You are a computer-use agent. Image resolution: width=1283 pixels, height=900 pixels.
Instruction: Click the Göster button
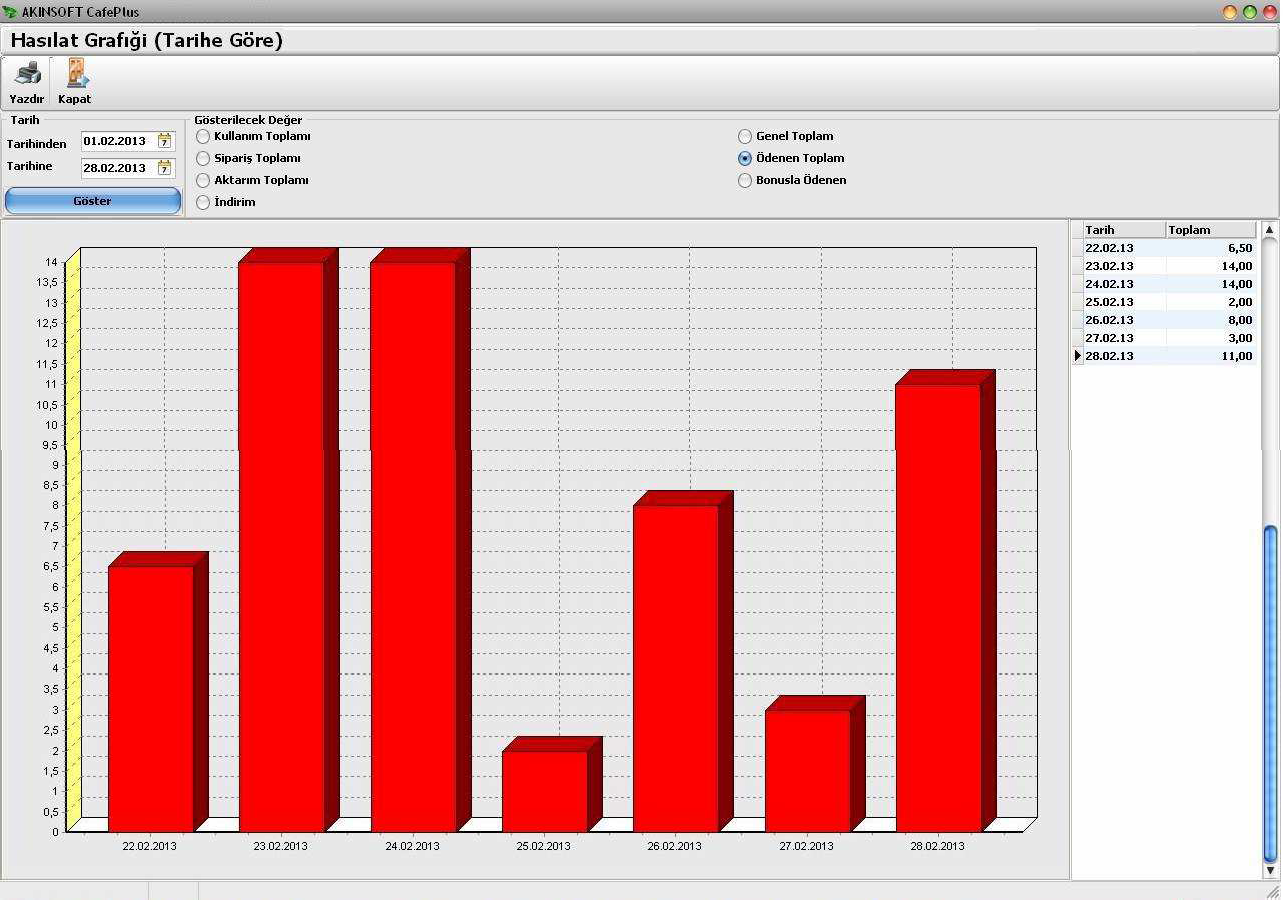[93, 201]
